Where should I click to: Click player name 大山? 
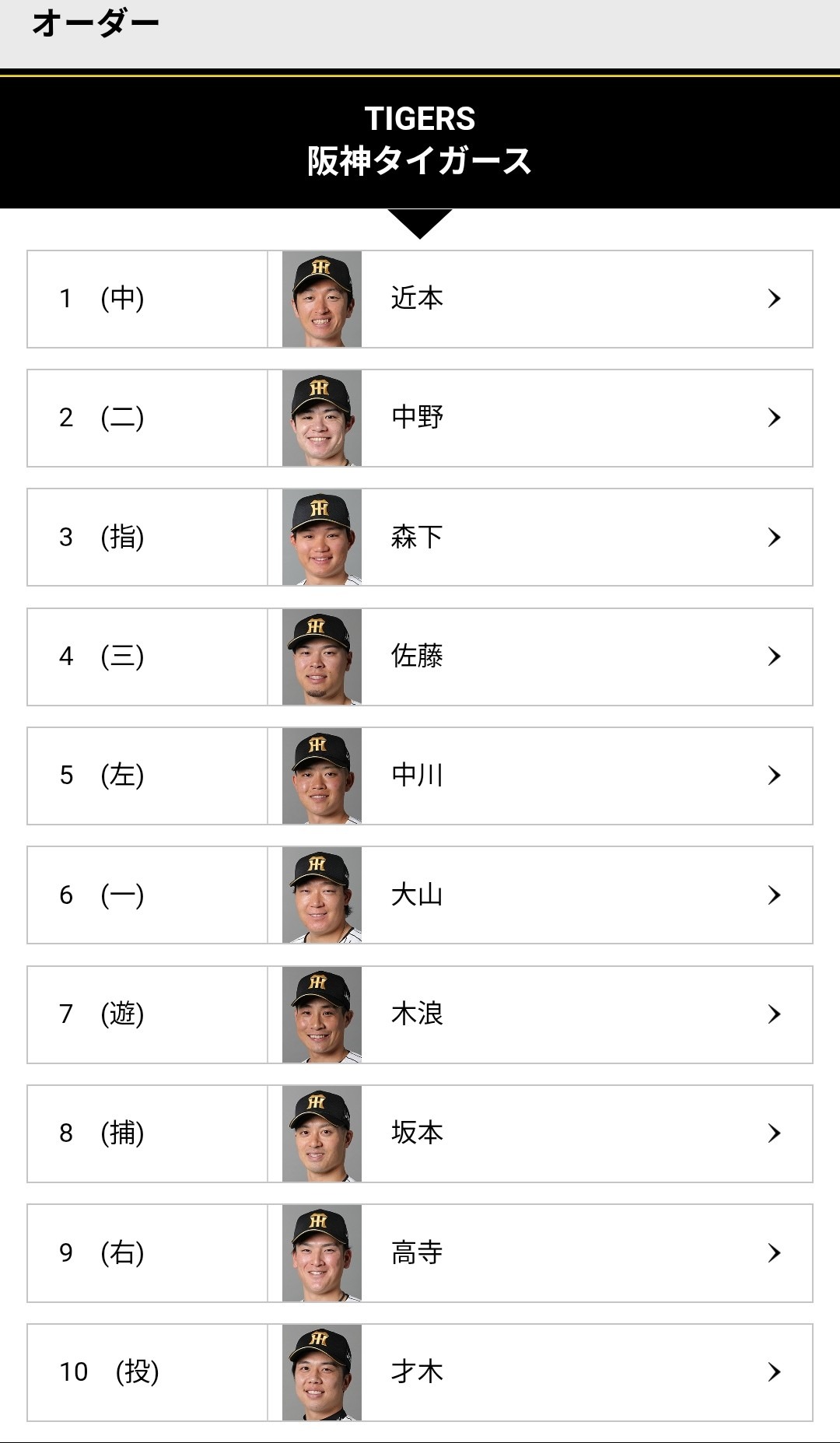click(417, 895)
